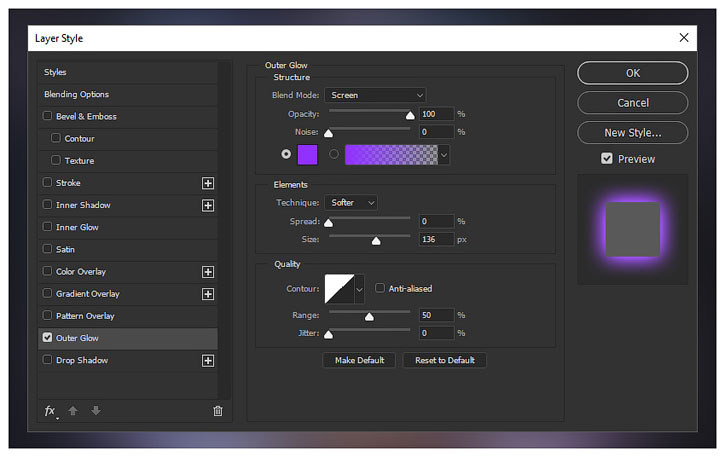Open the Technique Softer dropdown

pyautogui.click(x=351, y=203)
